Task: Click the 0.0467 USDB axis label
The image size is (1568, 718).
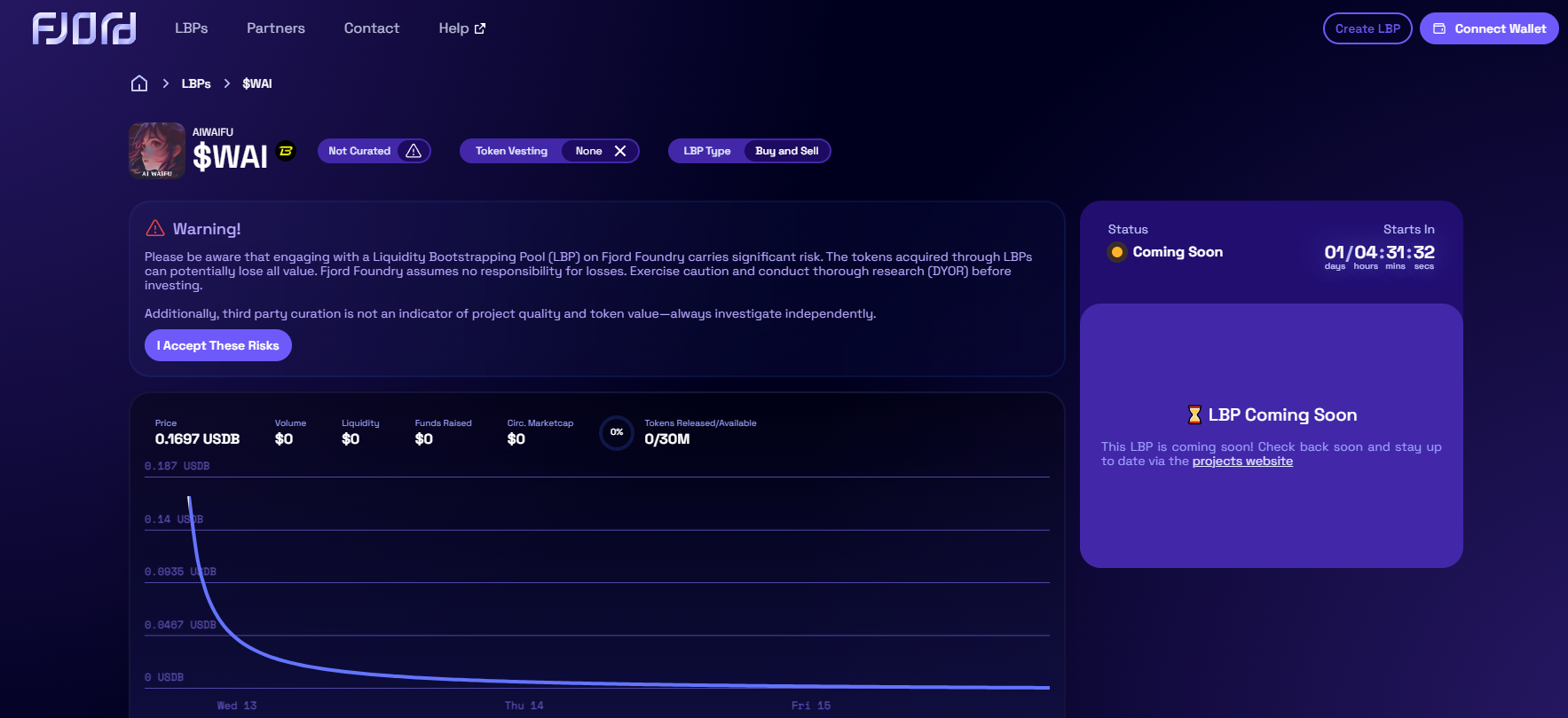Action: pyautogui.click(x=180, y=625)
